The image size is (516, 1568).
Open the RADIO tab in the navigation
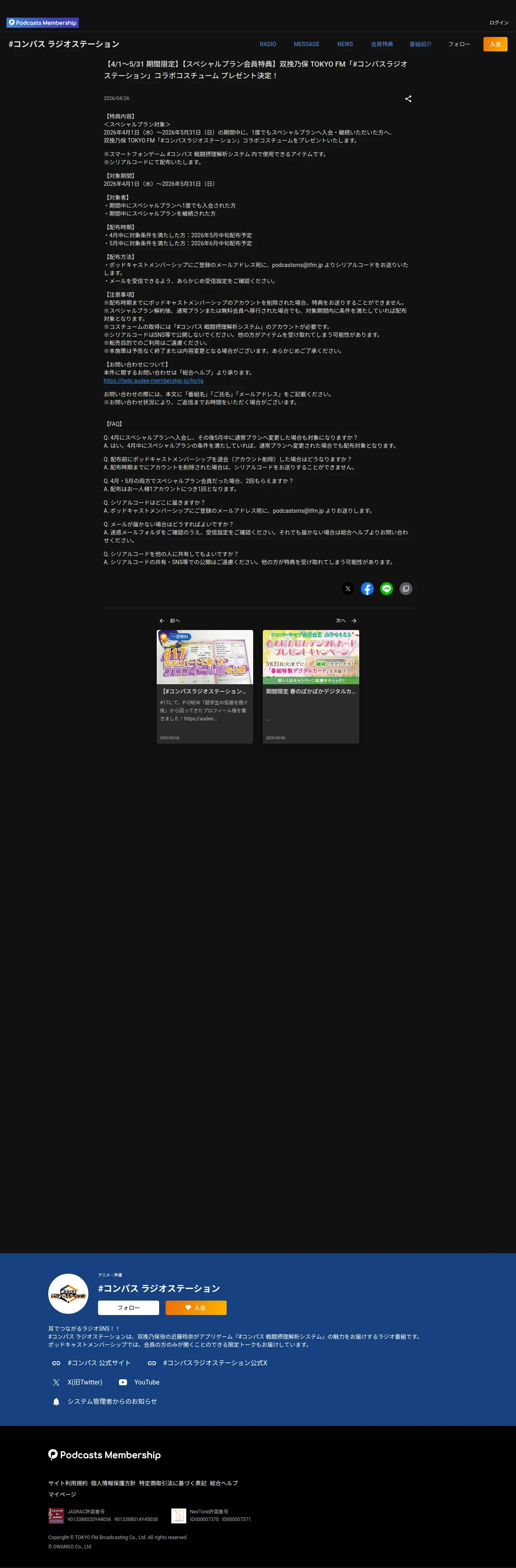268,45
